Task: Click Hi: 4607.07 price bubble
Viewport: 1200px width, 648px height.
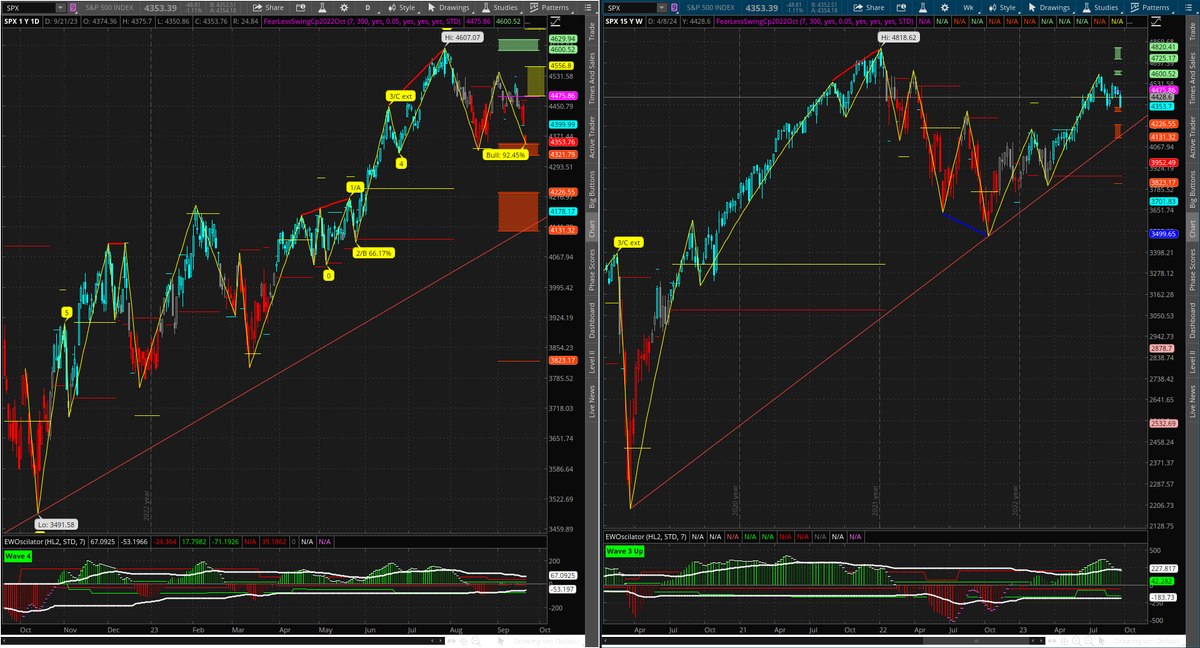Action: [x=464, y=37]
